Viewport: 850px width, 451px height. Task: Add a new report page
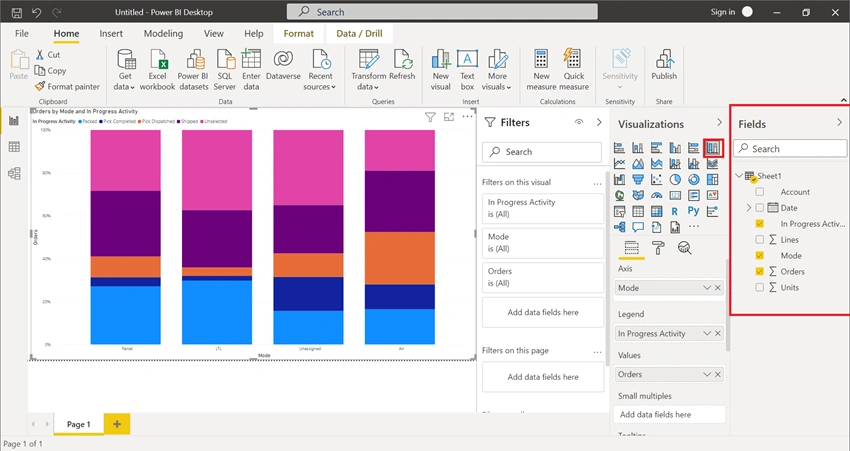tap(117, 424)
